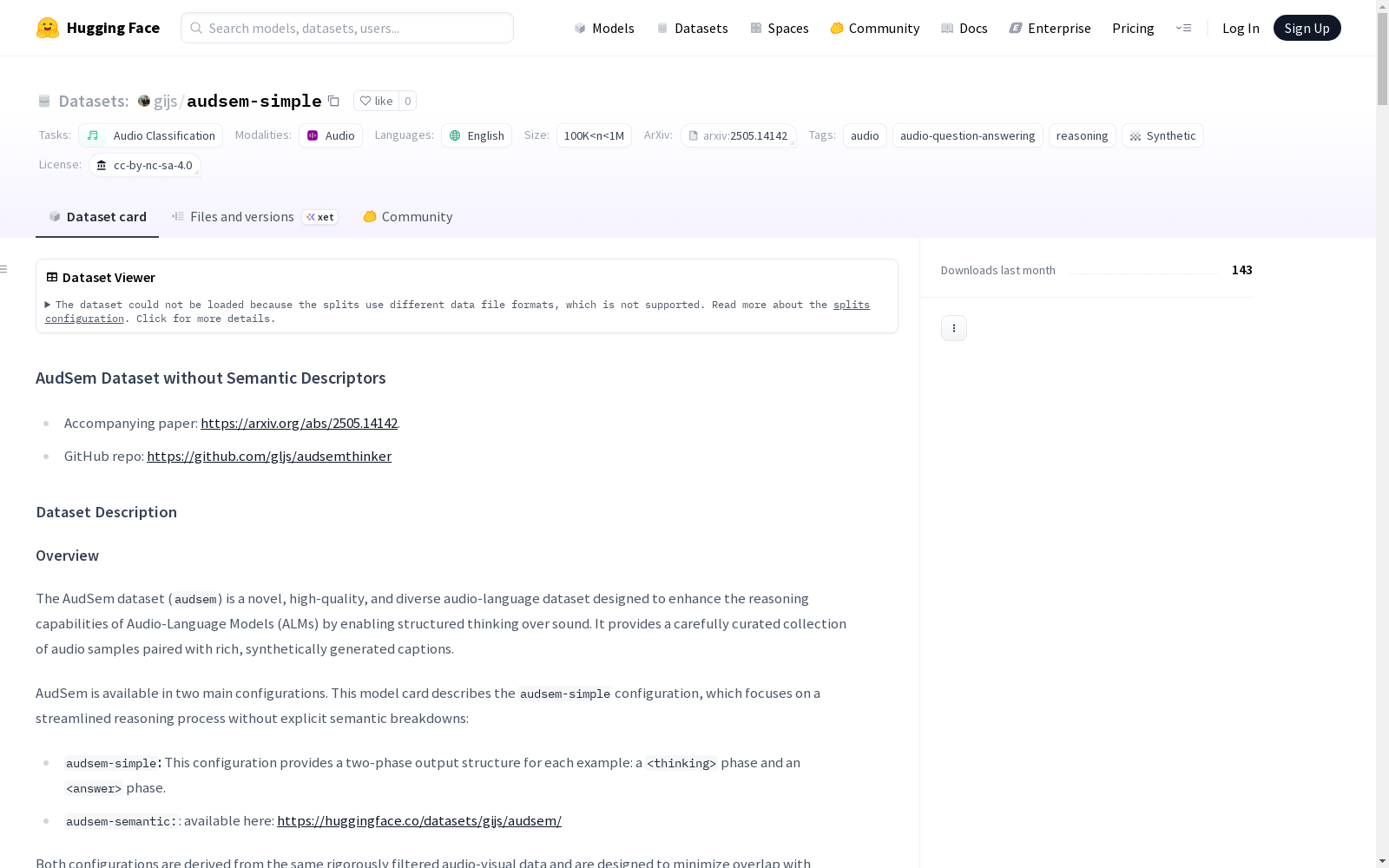Screen dimensions: 1389x868
Task: Open Docs in the top navigation
Action: point(964,28)
